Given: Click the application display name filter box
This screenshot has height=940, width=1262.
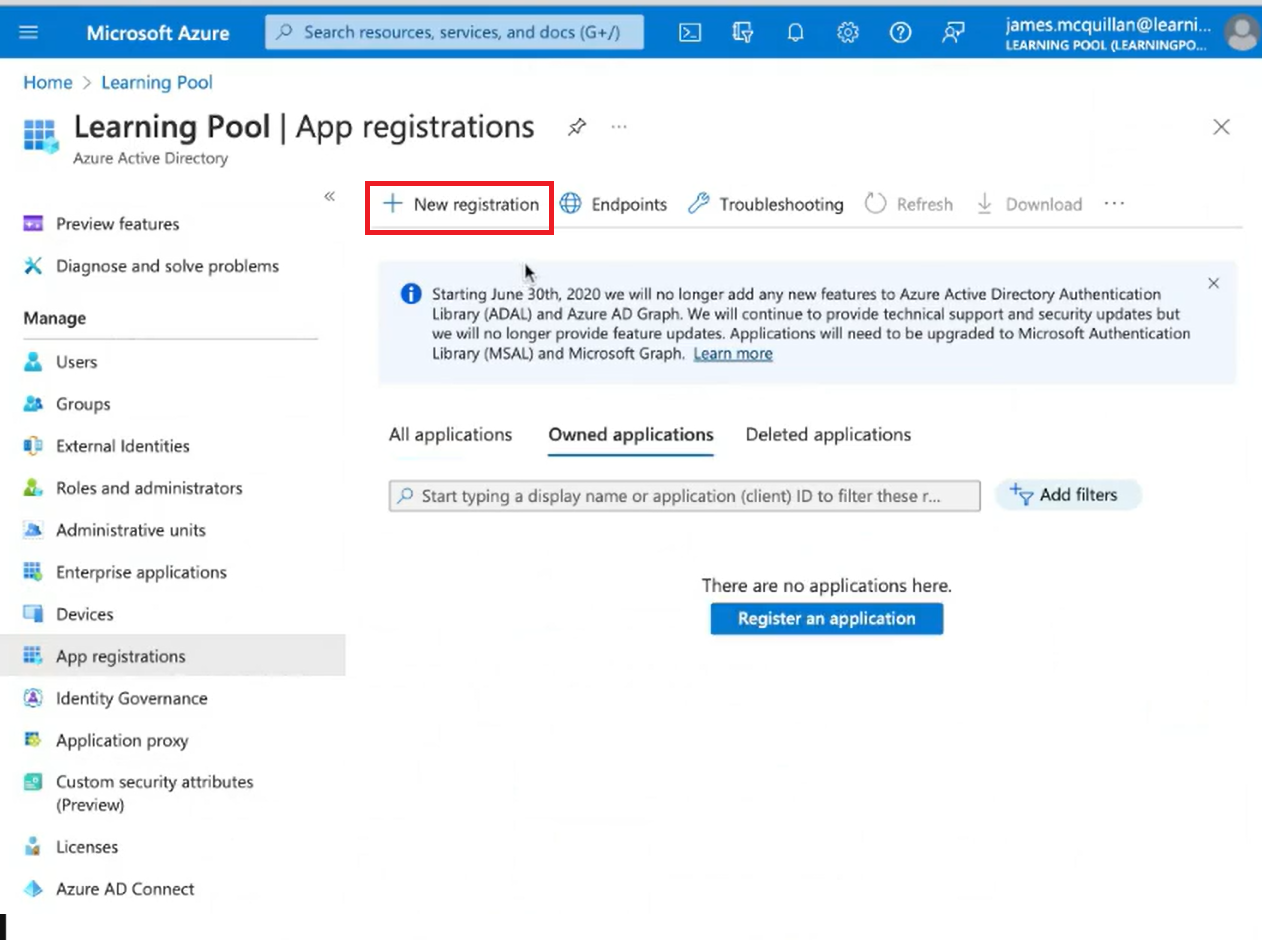Looking at the screenshot, I should [684, 495].
